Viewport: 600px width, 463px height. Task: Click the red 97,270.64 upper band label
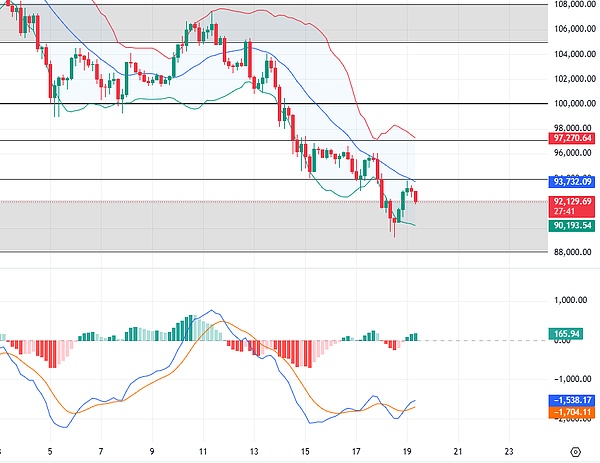[x=572, y=139]
